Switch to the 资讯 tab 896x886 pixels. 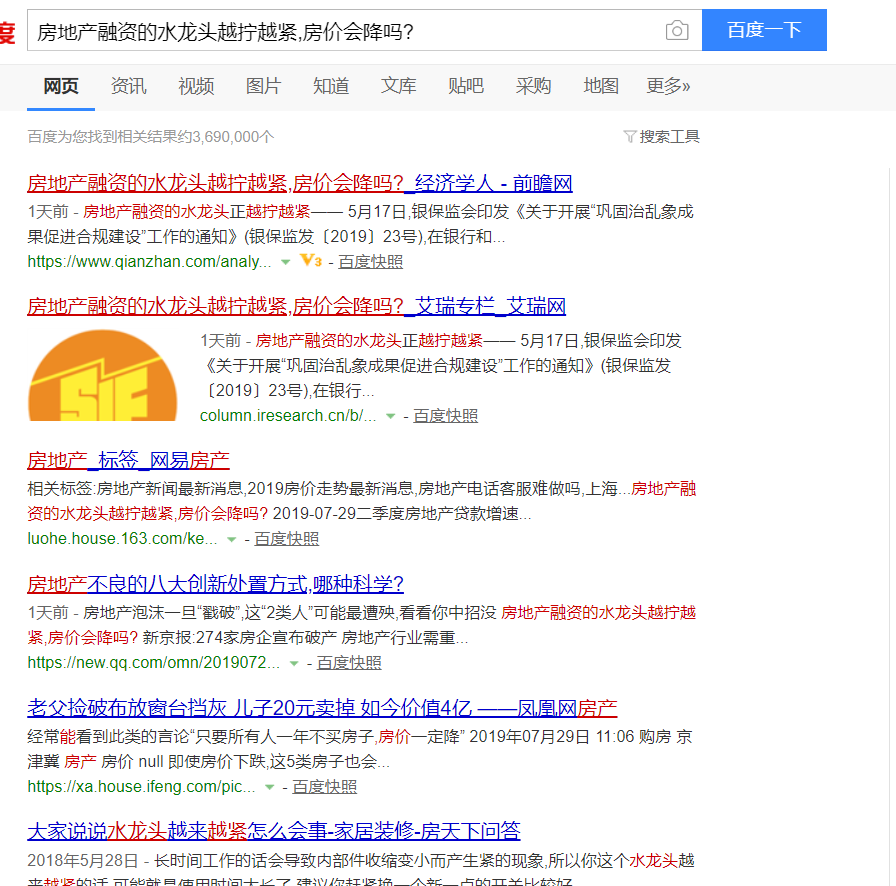pos(129,86)
